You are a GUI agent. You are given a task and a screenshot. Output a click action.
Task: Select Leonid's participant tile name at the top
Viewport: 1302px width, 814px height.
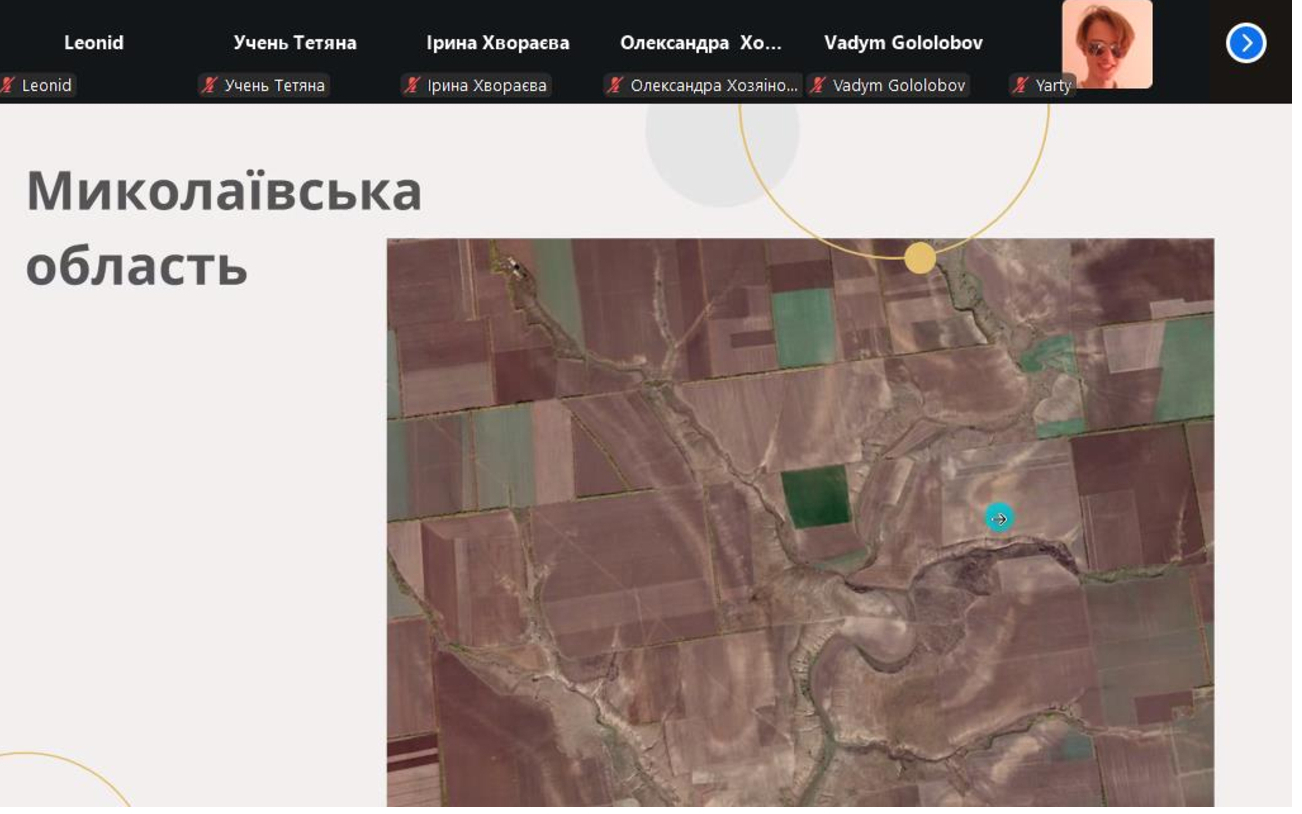94,43
